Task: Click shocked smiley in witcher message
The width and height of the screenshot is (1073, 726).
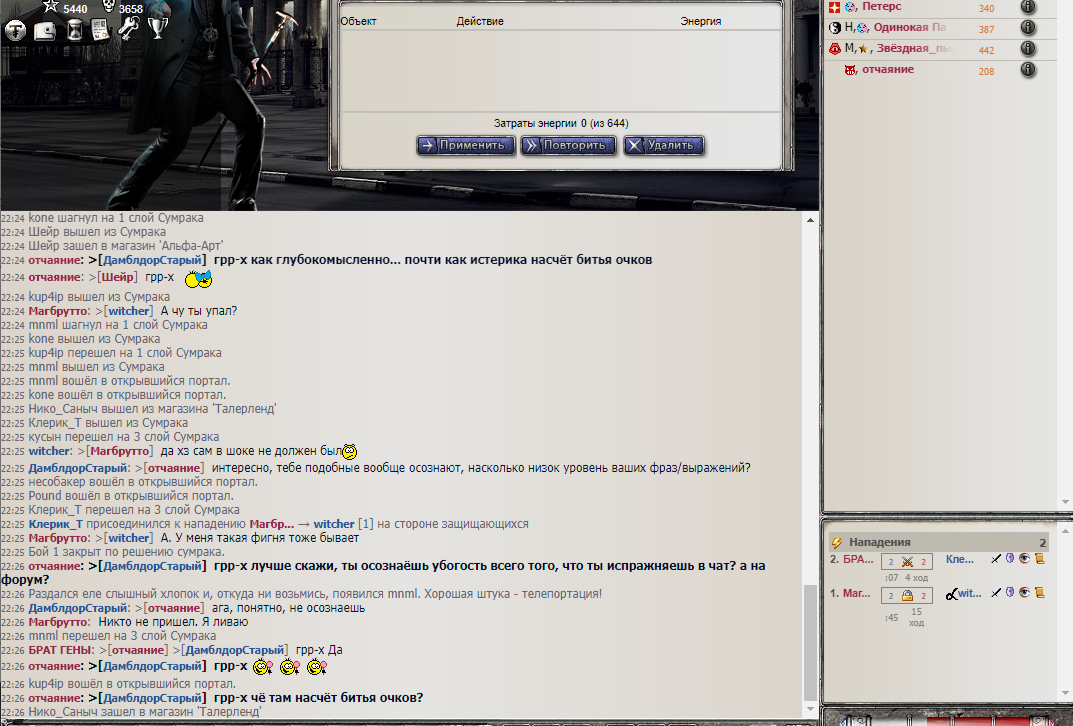Action: [350, 452]
